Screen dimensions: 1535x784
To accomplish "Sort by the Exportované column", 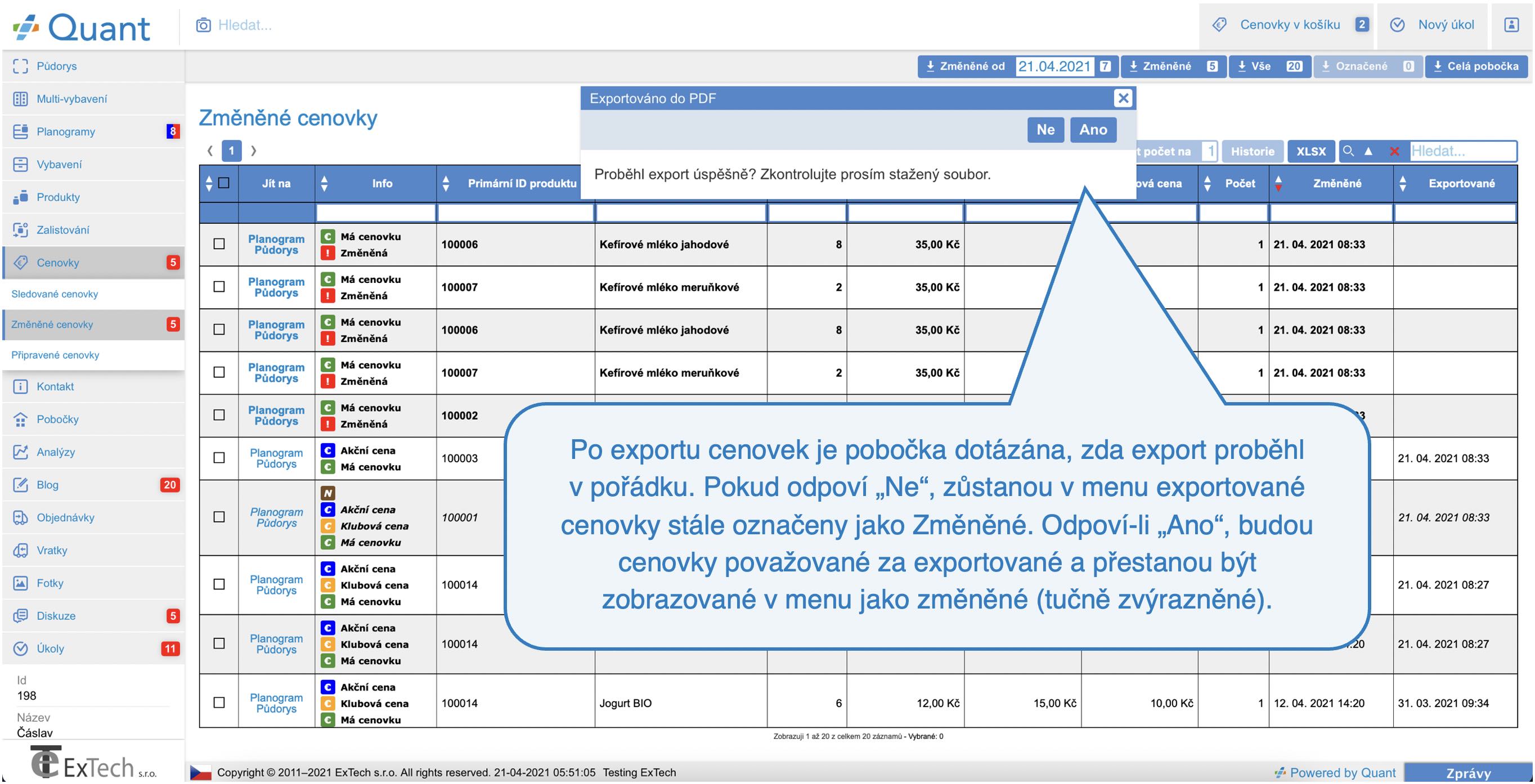I will tap(1403, 183).
